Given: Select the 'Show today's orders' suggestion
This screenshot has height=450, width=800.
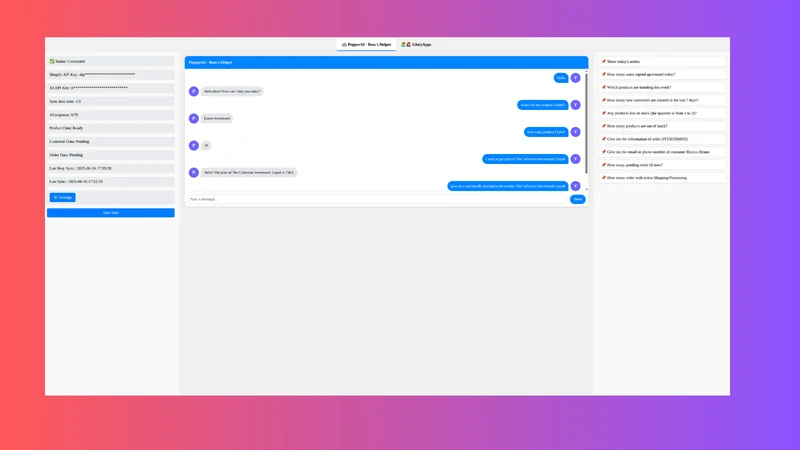Looking at the screenshot, I should click(662, 61).
